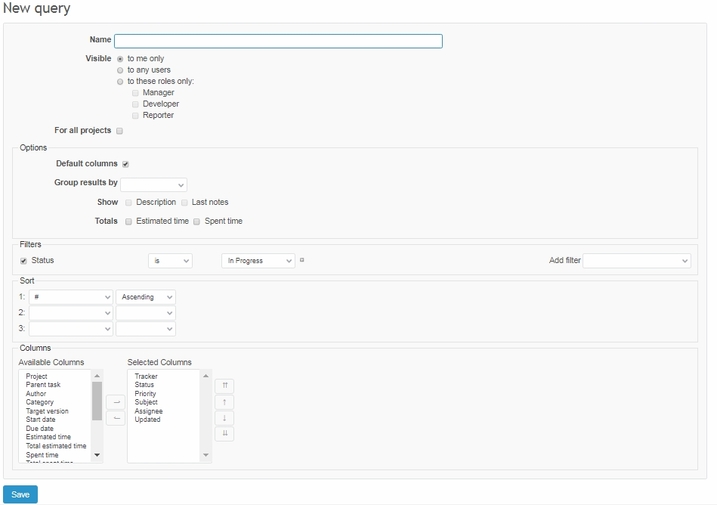717x505 pixels.
Task: Expand the Add filter dropdown
Action: tap(636, 260)
